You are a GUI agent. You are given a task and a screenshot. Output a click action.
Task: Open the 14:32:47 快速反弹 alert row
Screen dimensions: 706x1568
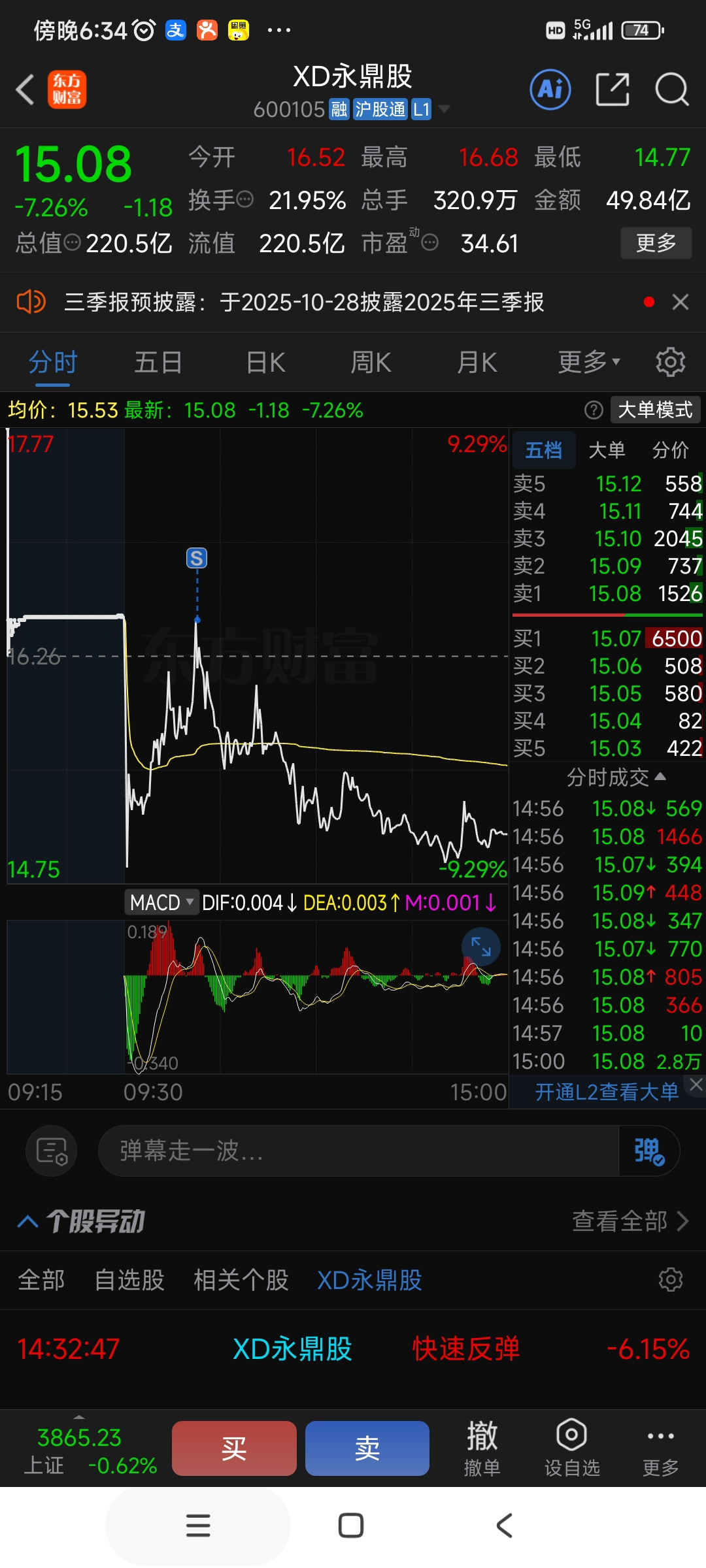tap(353, 1349)
